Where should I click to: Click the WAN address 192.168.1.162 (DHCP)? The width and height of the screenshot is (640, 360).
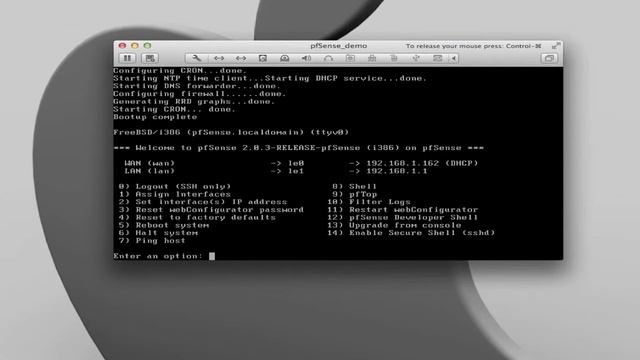click(x=422, y=163)
